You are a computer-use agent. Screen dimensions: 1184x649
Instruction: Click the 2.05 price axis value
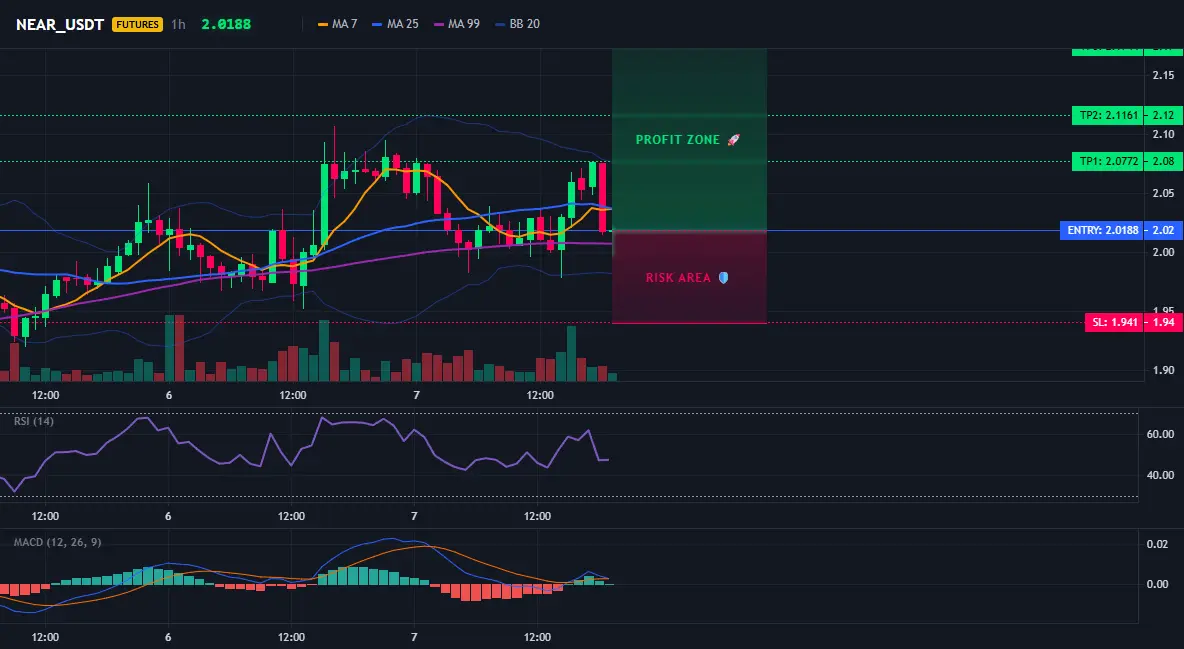(1163, 193)
